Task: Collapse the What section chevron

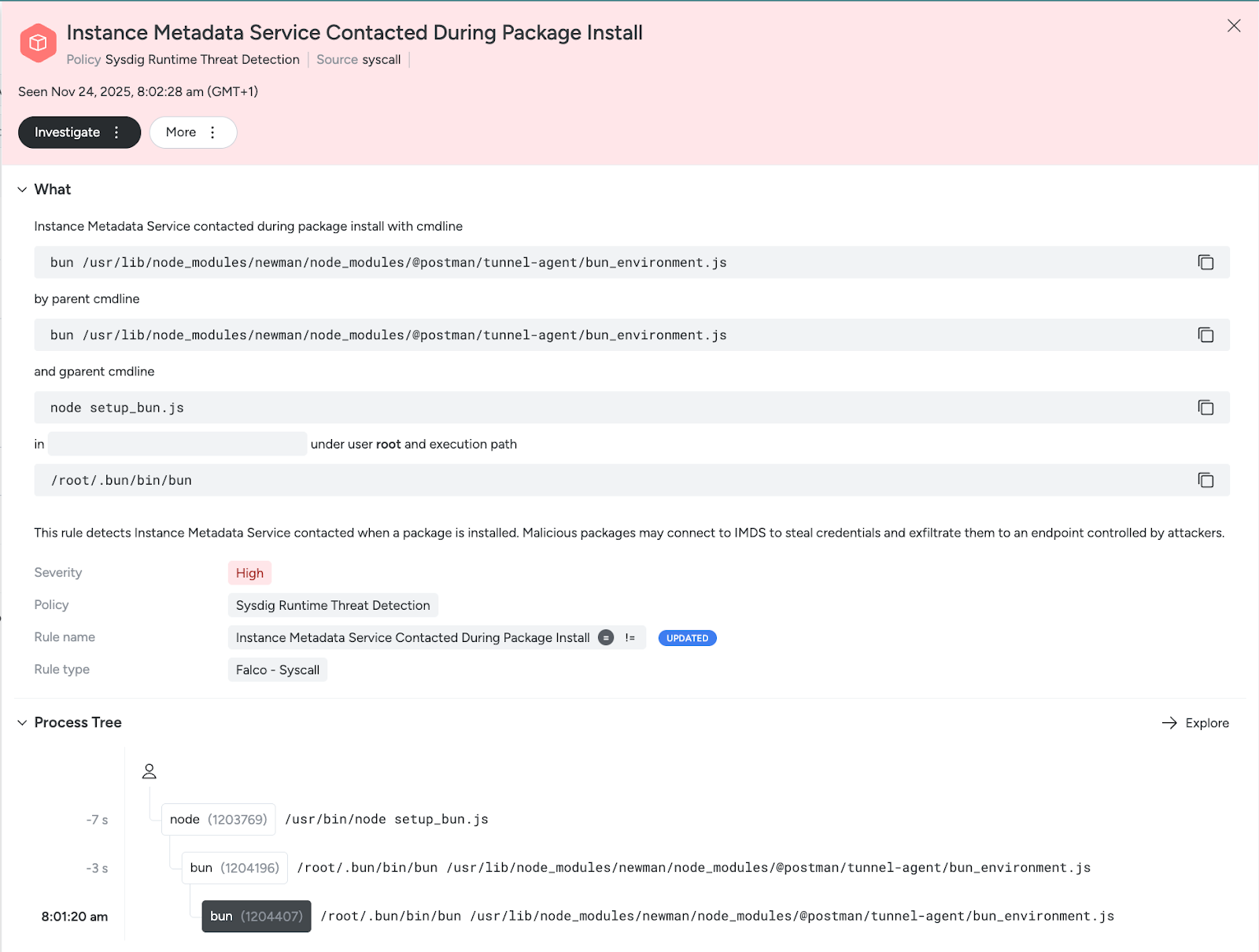Action: pyautogui.click(x=22, y=190)
